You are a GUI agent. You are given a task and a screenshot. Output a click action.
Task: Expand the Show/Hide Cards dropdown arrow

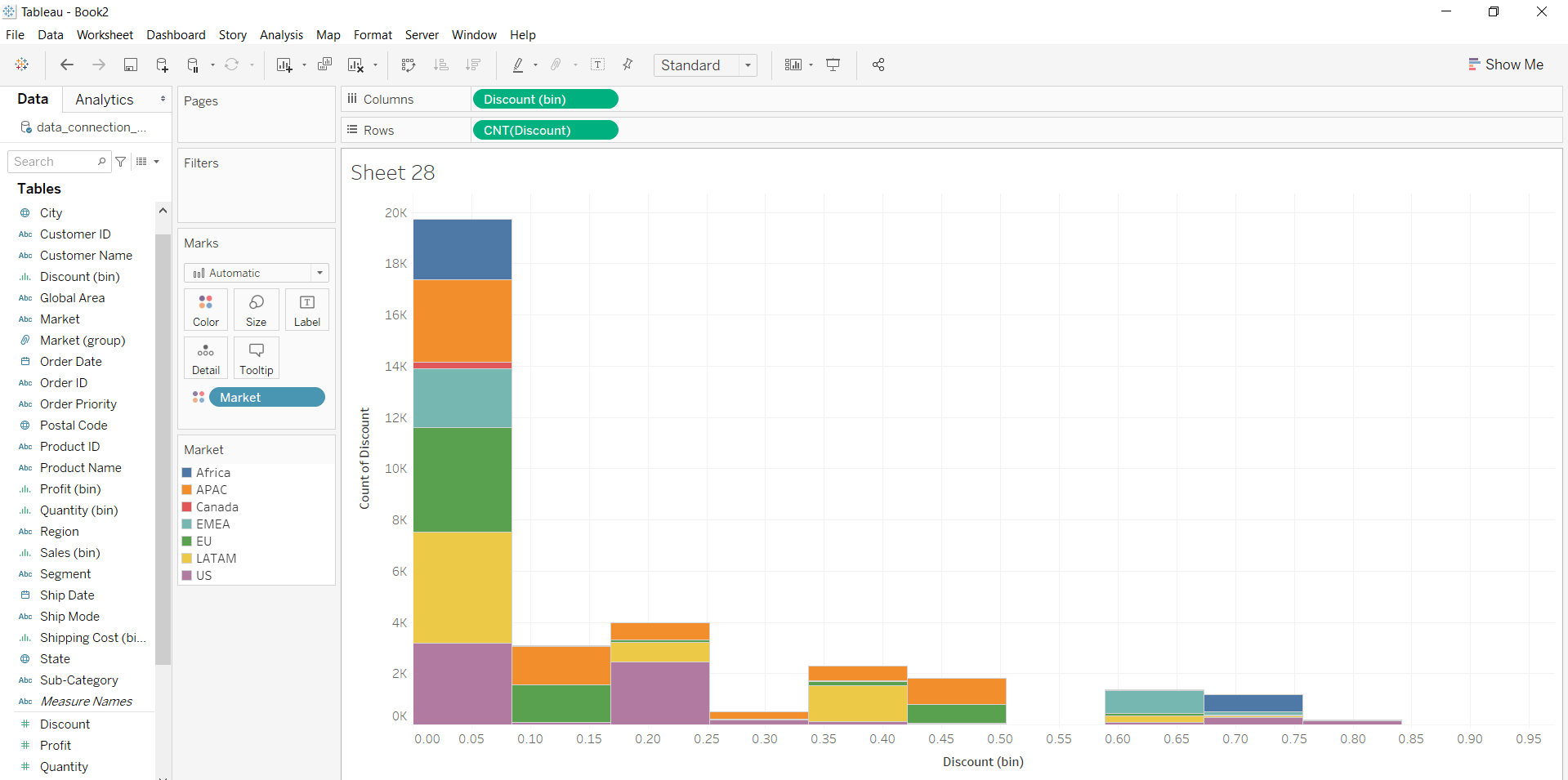[811, 65]
